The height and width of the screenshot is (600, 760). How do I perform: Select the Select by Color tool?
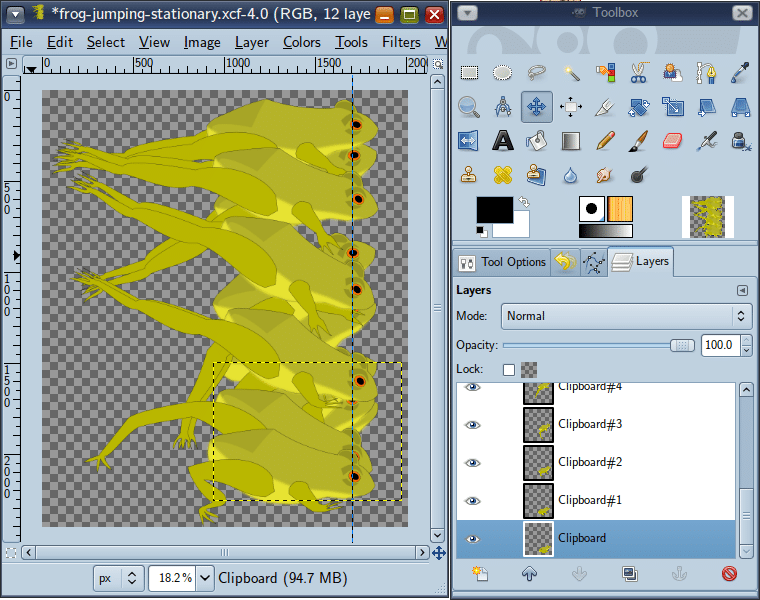point(605,73)
